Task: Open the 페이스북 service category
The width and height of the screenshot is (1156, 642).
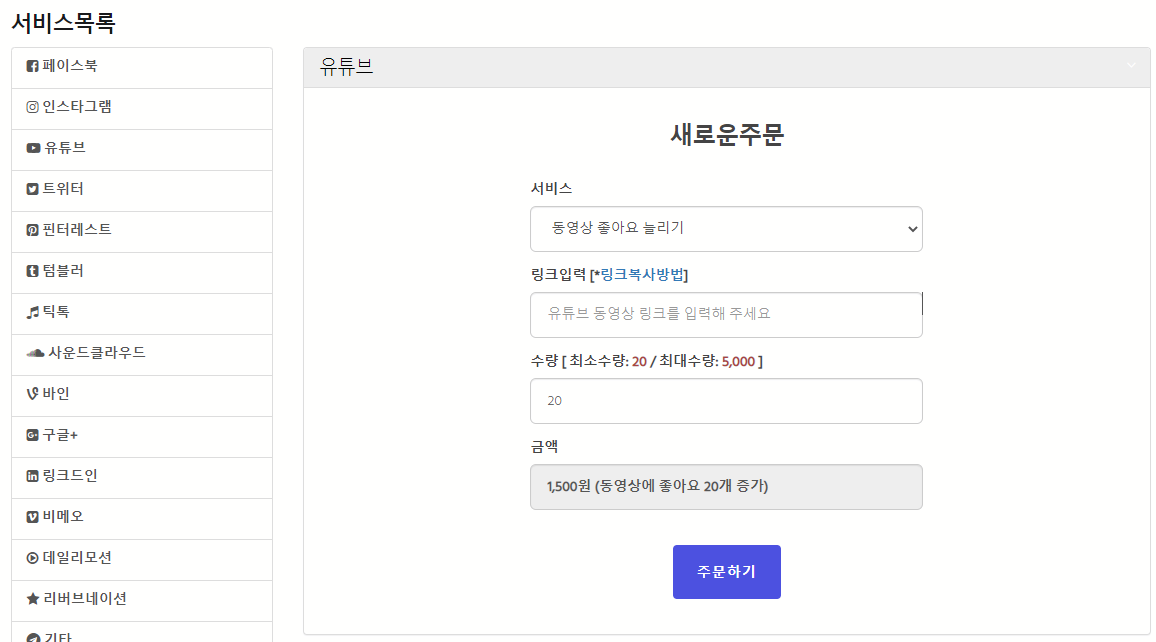Action: point(142,68)
